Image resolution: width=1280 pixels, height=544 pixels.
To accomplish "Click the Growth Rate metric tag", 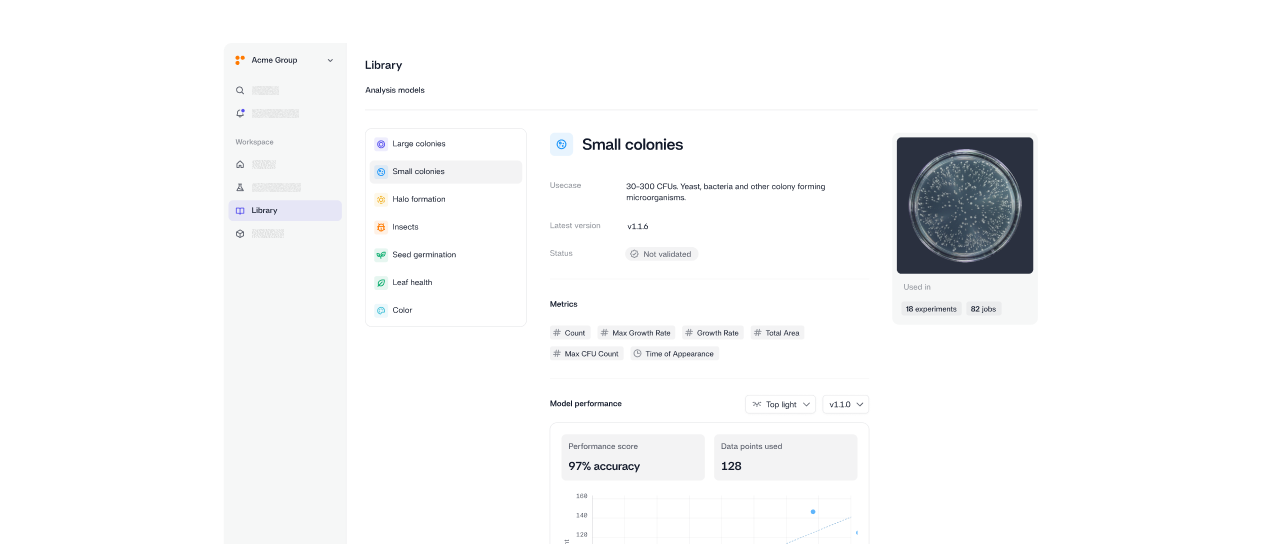I will tap(713, 333).
